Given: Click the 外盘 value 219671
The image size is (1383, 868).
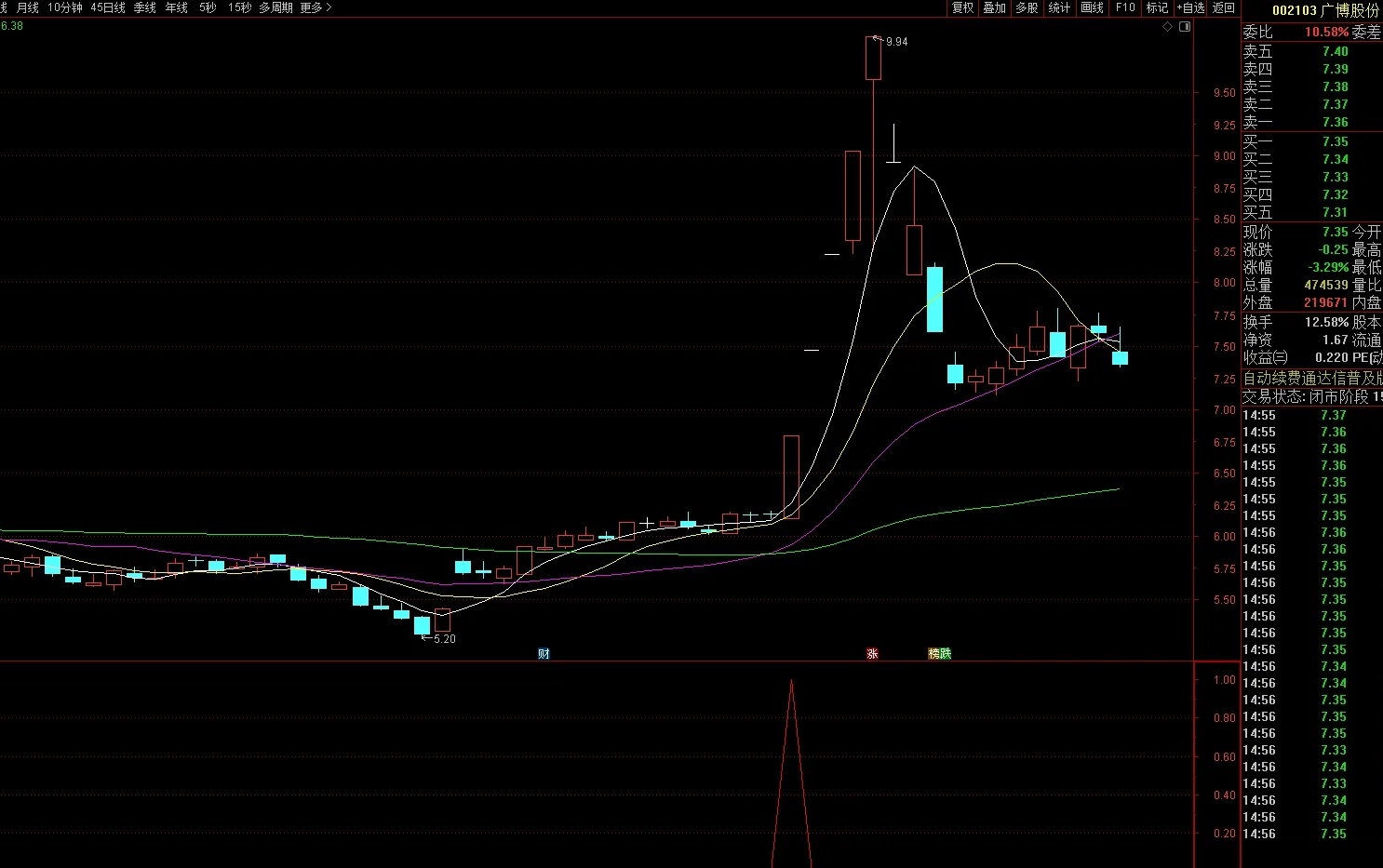Looking at the screenshot, I should [x=1326, y=302].
